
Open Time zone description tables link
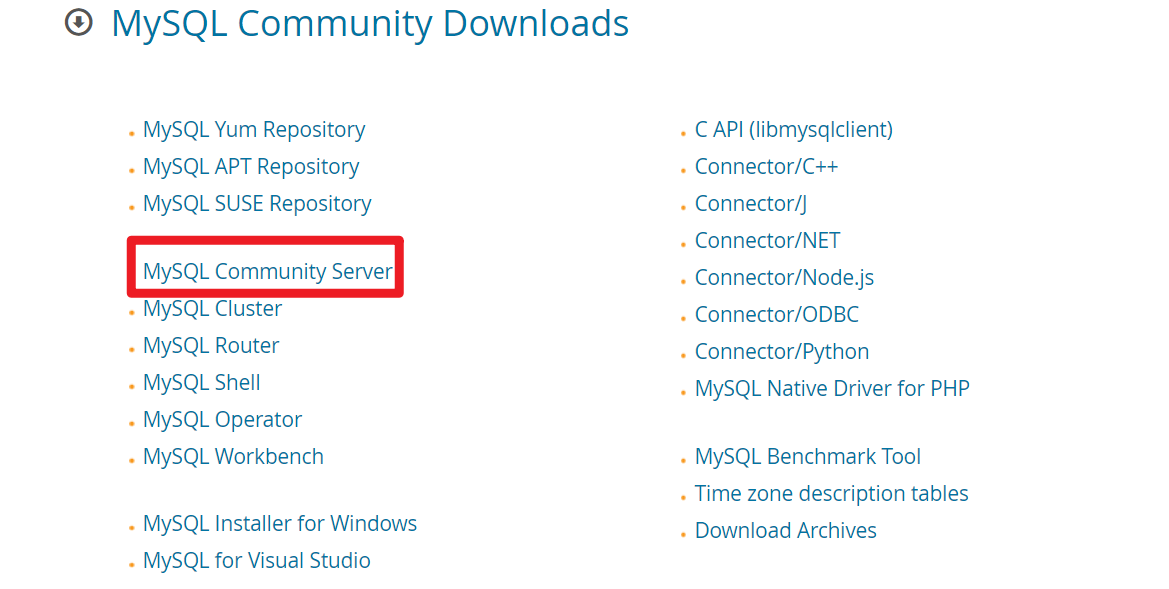click(831, 494)
